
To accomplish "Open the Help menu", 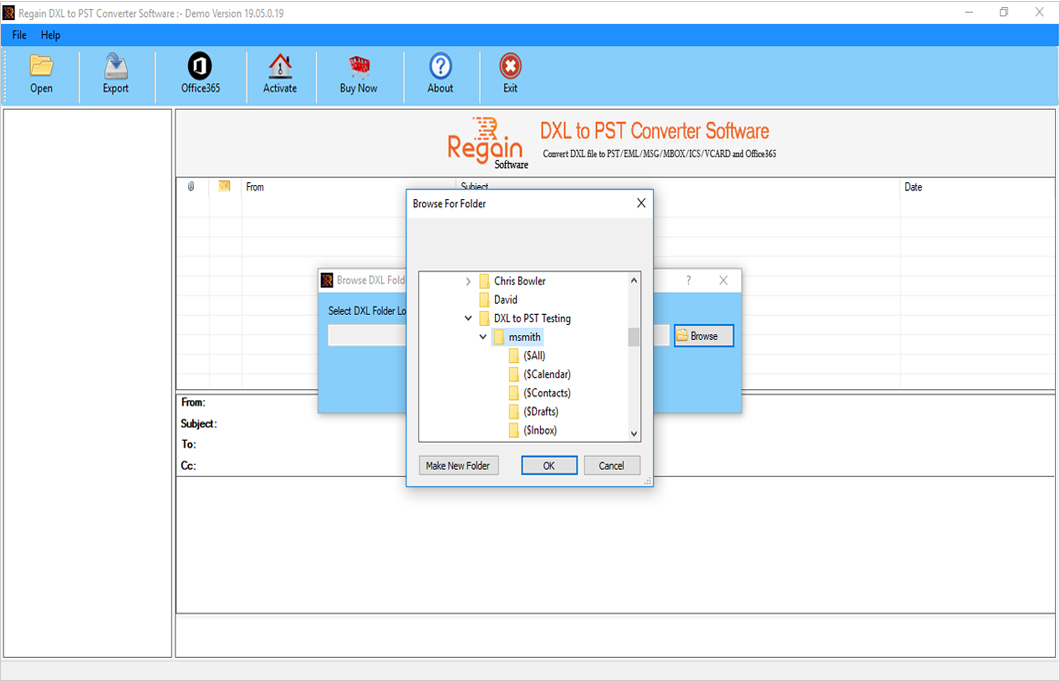I will tap(50, 34).
